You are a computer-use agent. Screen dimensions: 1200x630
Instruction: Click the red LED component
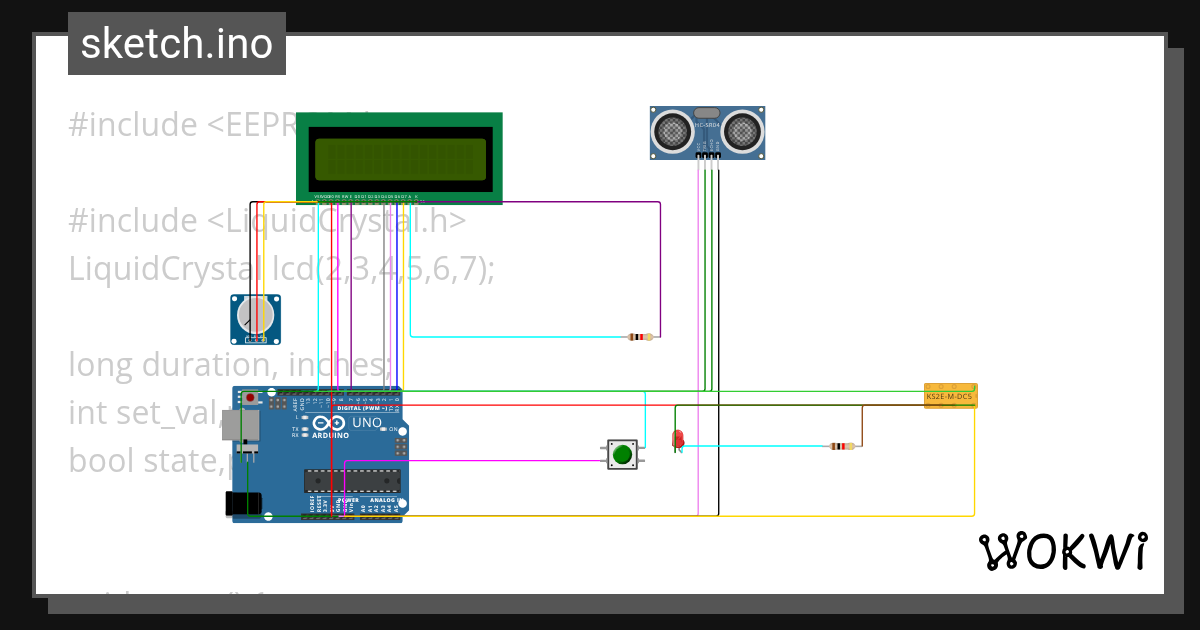678,438
